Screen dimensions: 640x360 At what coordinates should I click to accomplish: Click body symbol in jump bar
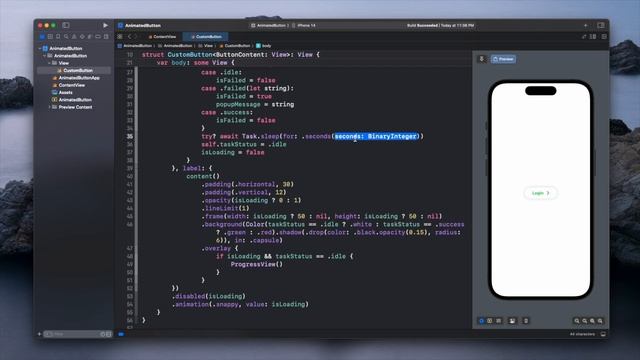[x=264, y=46]
